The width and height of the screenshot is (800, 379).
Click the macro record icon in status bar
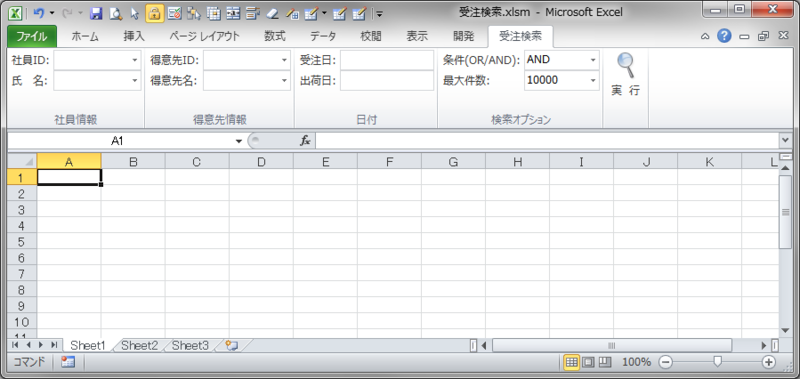(68, 362)
